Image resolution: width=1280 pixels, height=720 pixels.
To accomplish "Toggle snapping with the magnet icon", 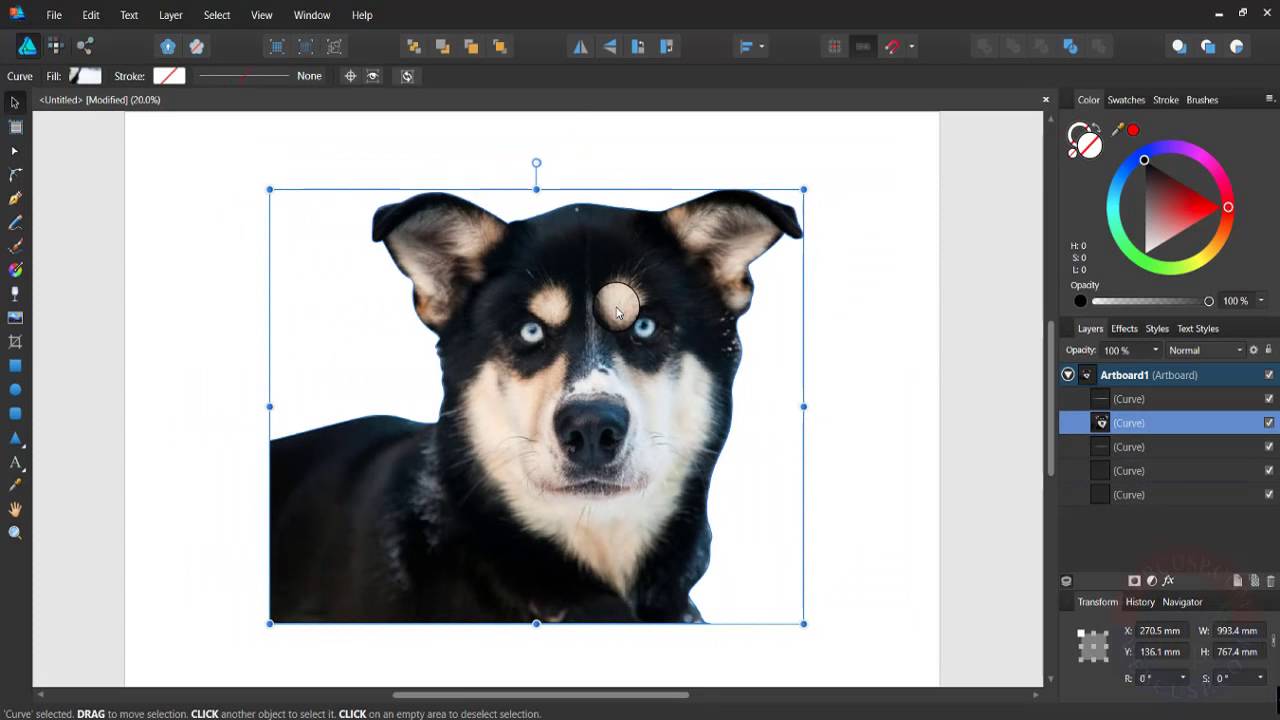I will pyautogui.click(x=892, y=46).
